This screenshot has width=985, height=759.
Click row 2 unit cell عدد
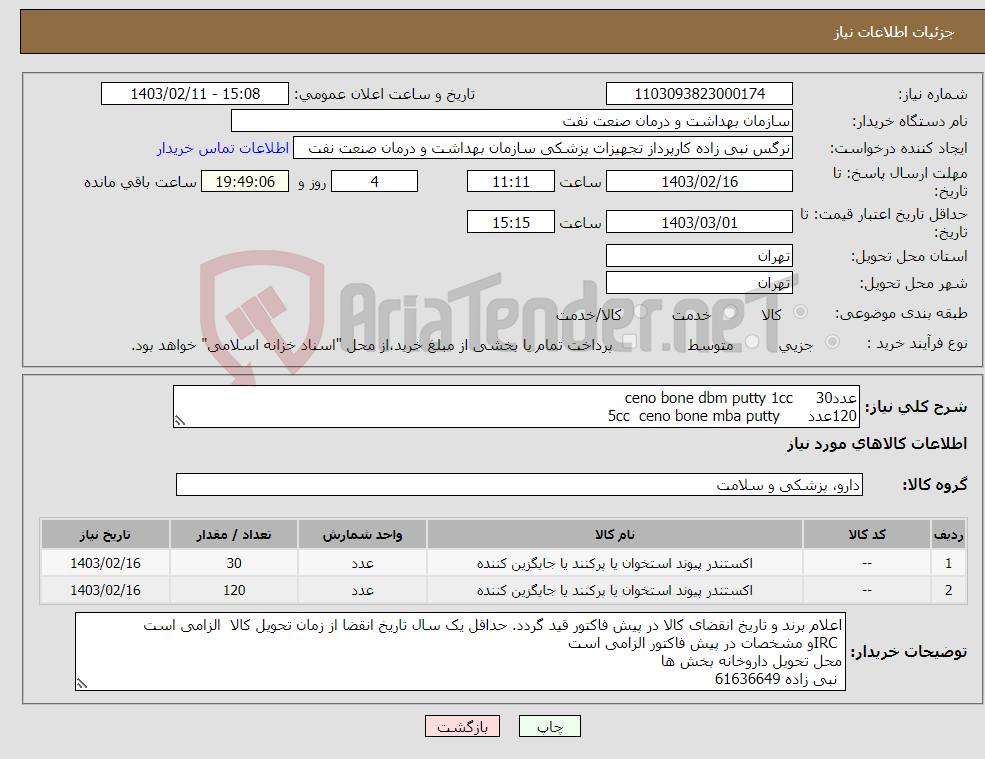pyautogui.click(x=362, y=590)
